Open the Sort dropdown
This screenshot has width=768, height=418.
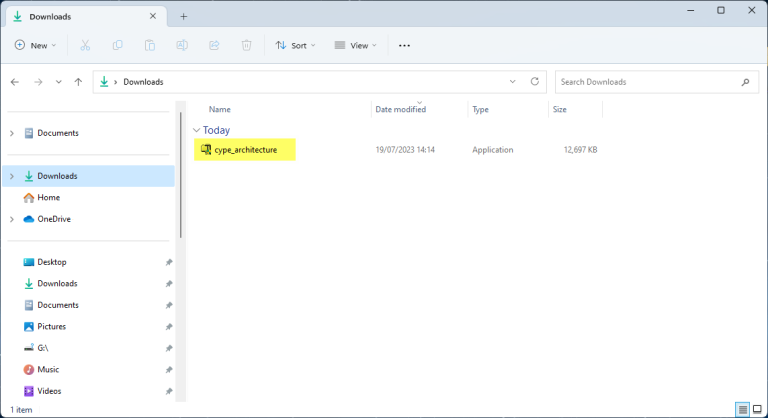click(295, 45)
